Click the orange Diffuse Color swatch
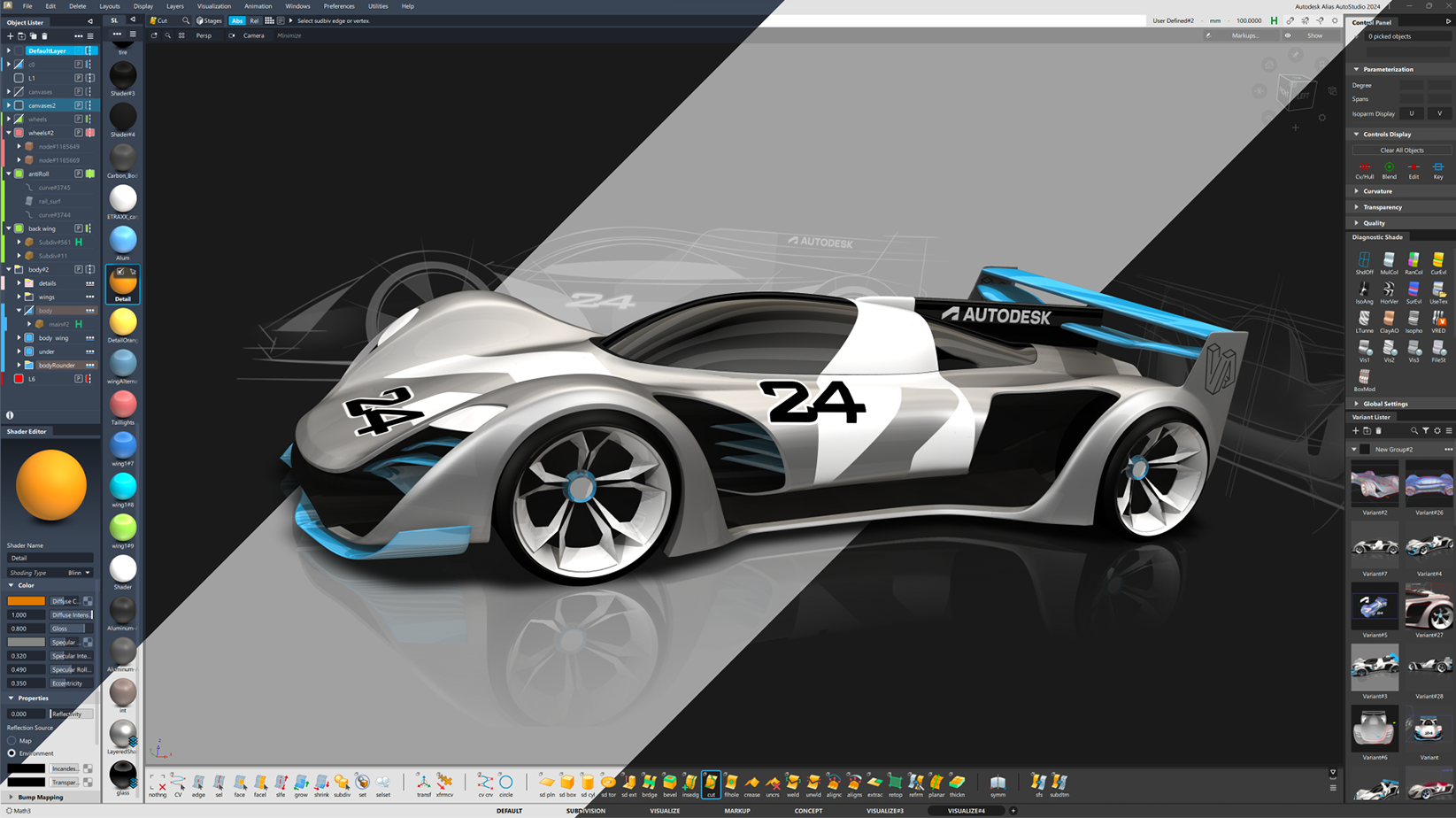 (x=26, y=601)
